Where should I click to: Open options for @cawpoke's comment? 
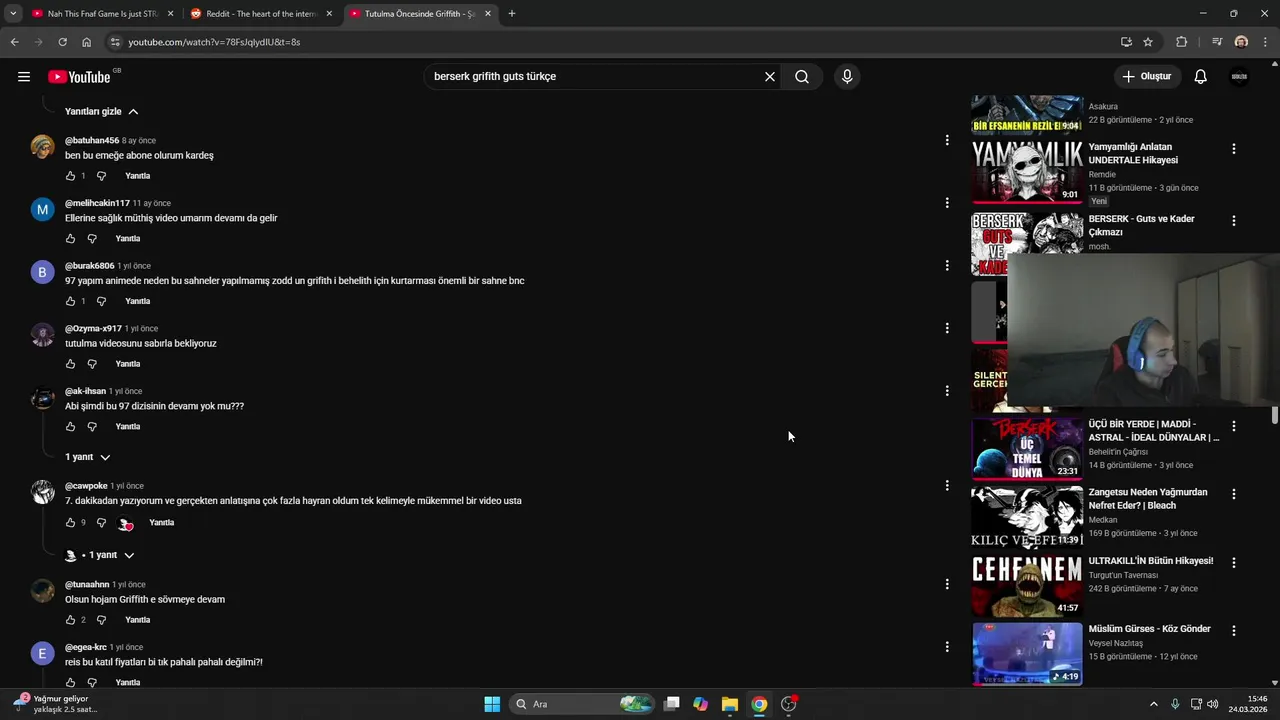click(947, 486)
